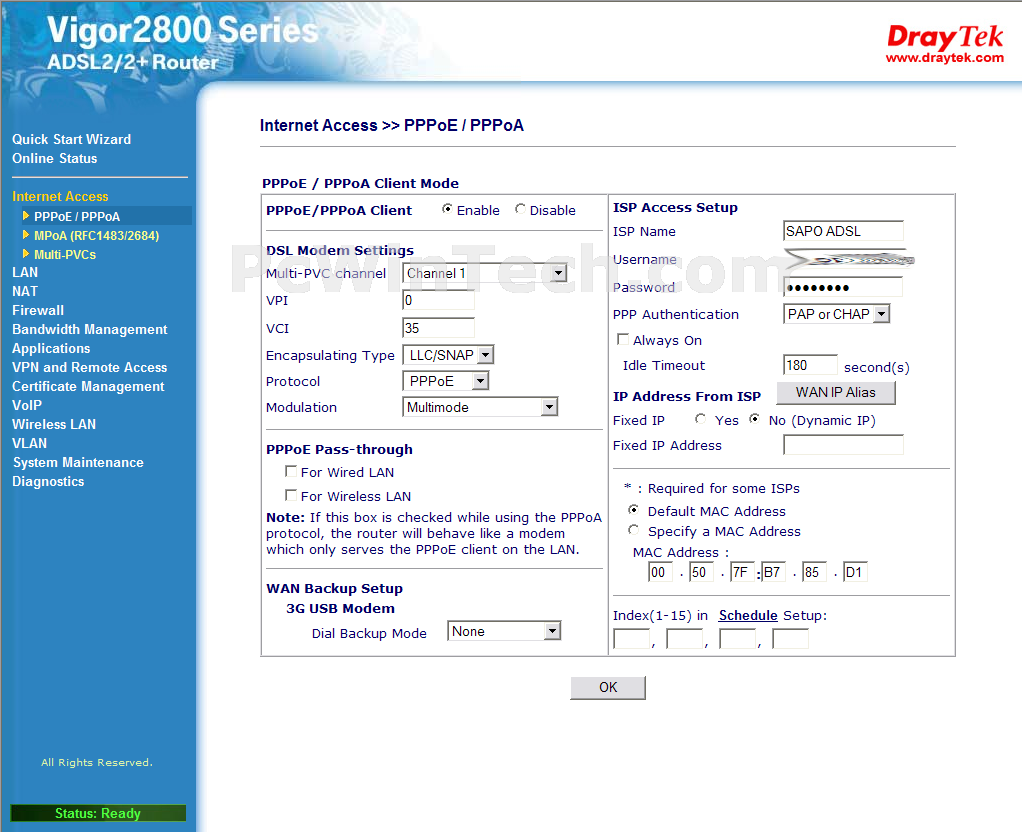
Task: Click first Schedule index field
Action: click(631, 638)
